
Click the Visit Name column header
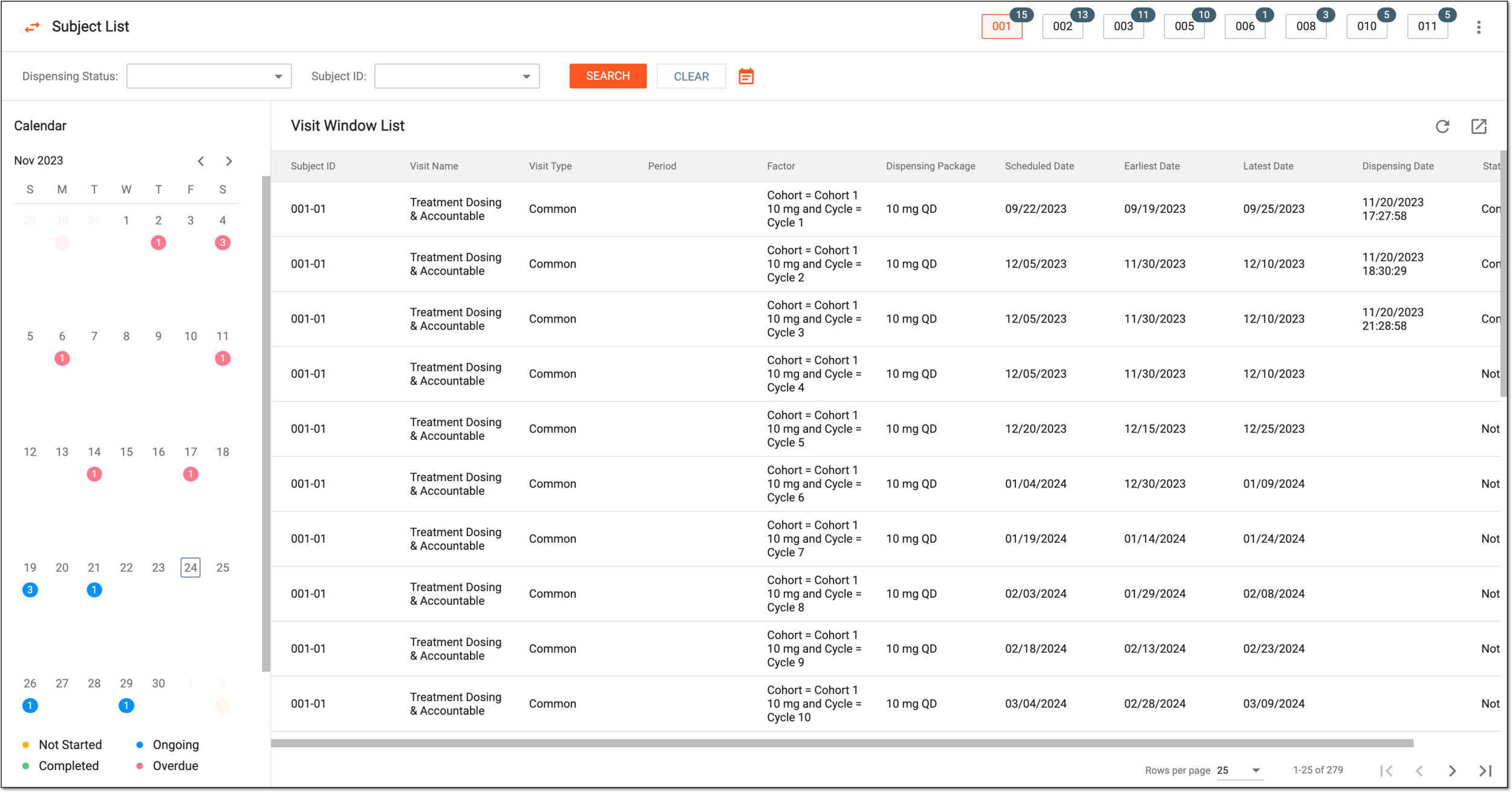[434, 166]
